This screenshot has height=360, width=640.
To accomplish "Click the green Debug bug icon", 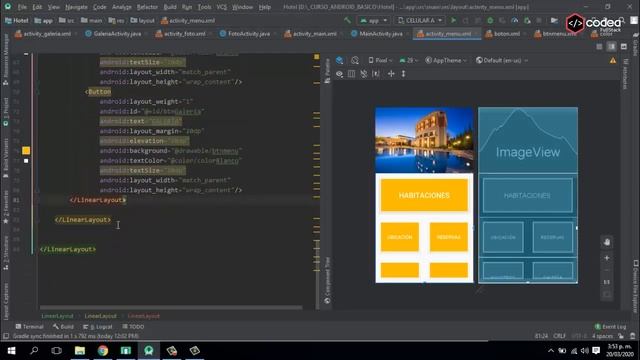I will pyautogui.click(x=490, y=20).
